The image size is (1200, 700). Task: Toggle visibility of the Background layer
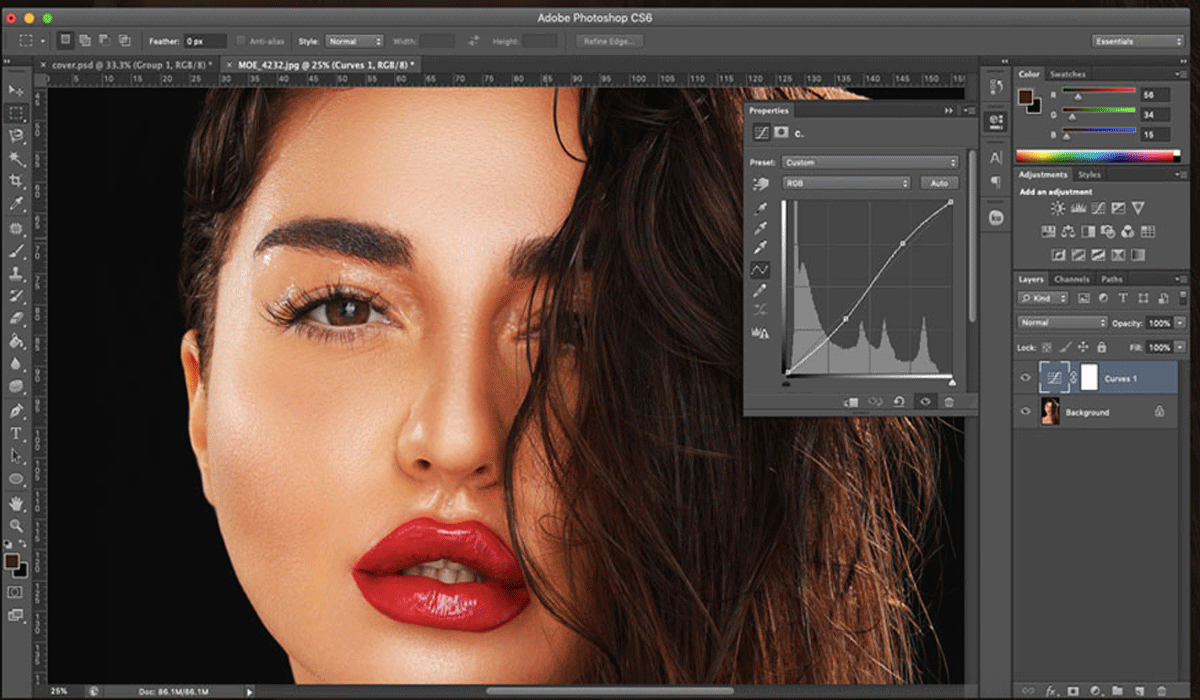[x=1023, y=411]
